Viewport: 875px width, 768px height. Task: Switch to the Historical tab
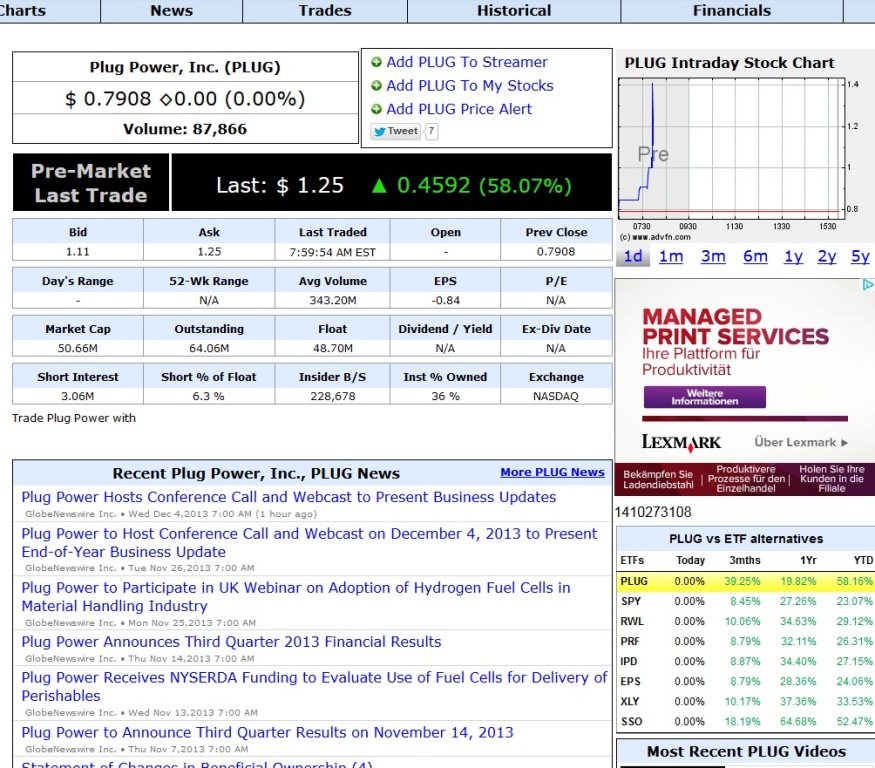click(x=513, y=11)
